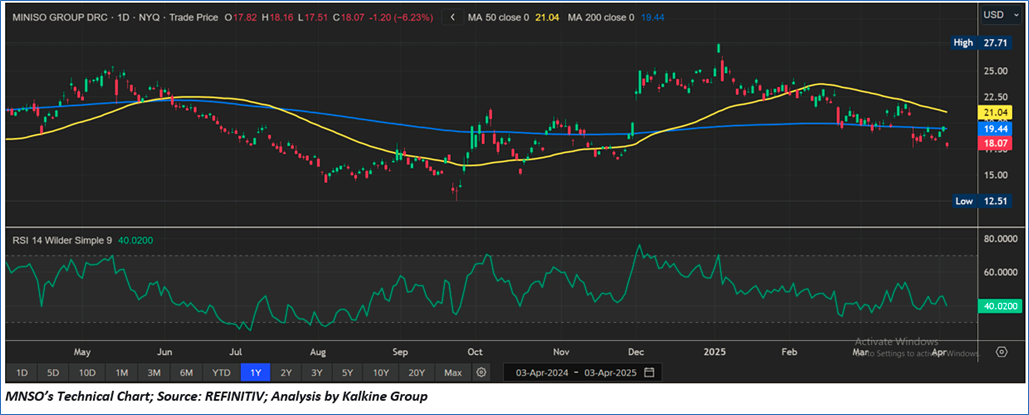
Task: Click the axis settings icon at bottom right
Action: (x=1001, y=353)
